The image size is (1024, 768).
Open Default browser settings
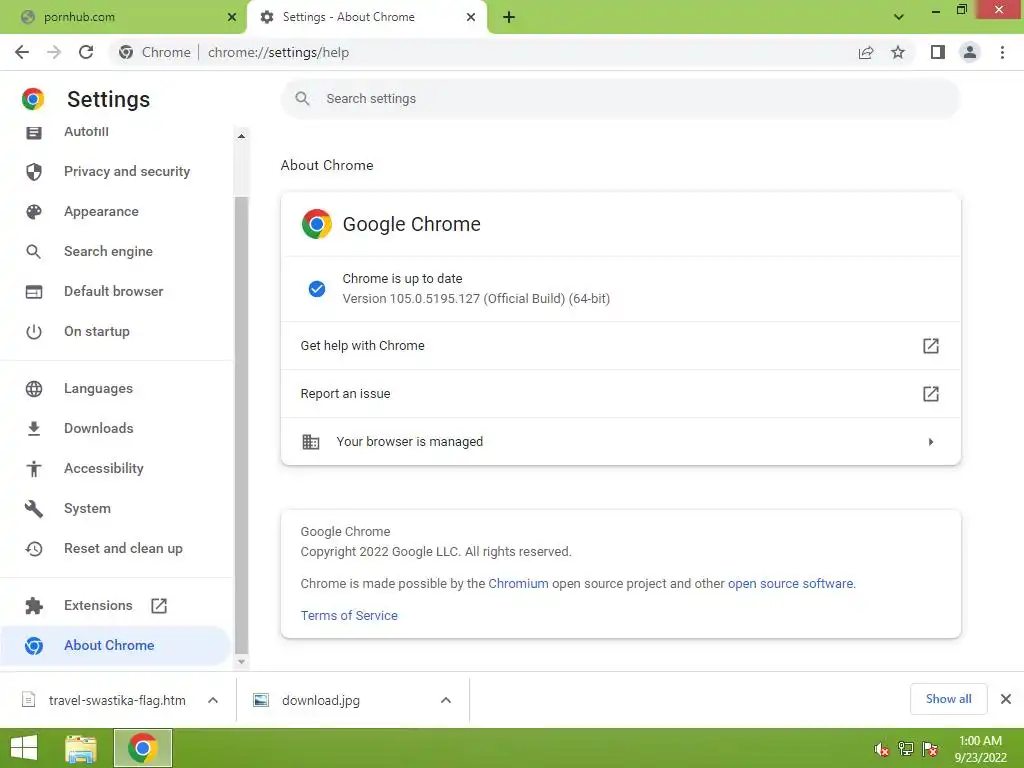click(116, 291)
